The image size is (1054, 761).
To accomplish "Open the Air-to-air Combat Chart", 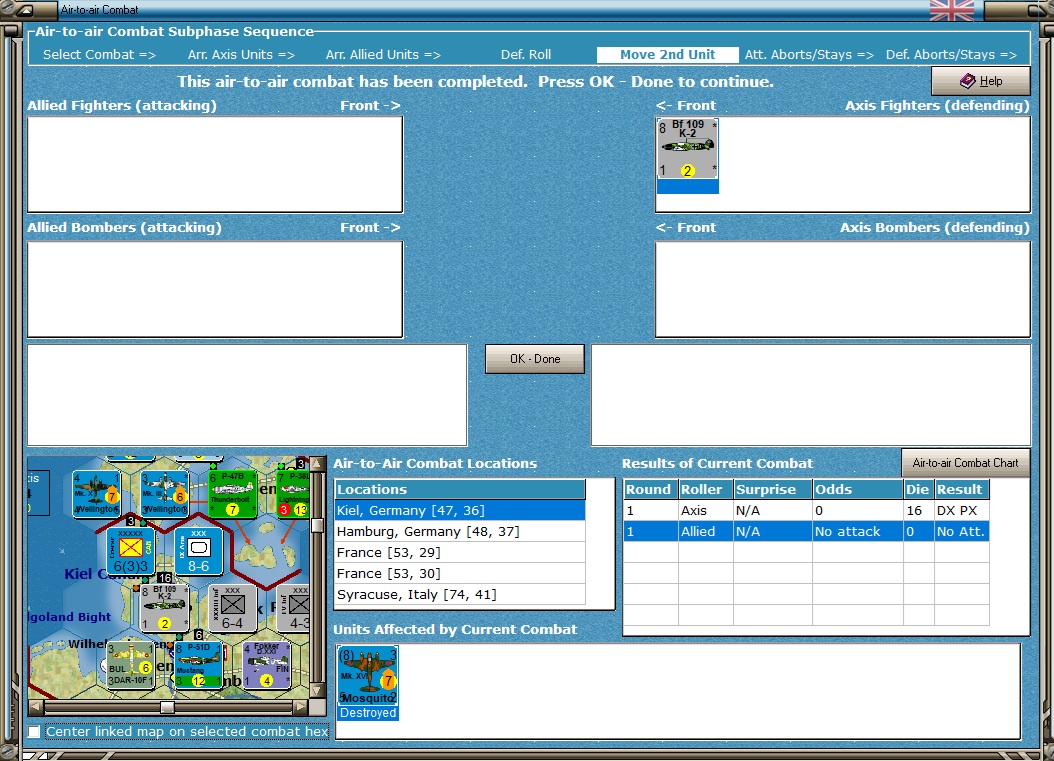I will point(965,463).
